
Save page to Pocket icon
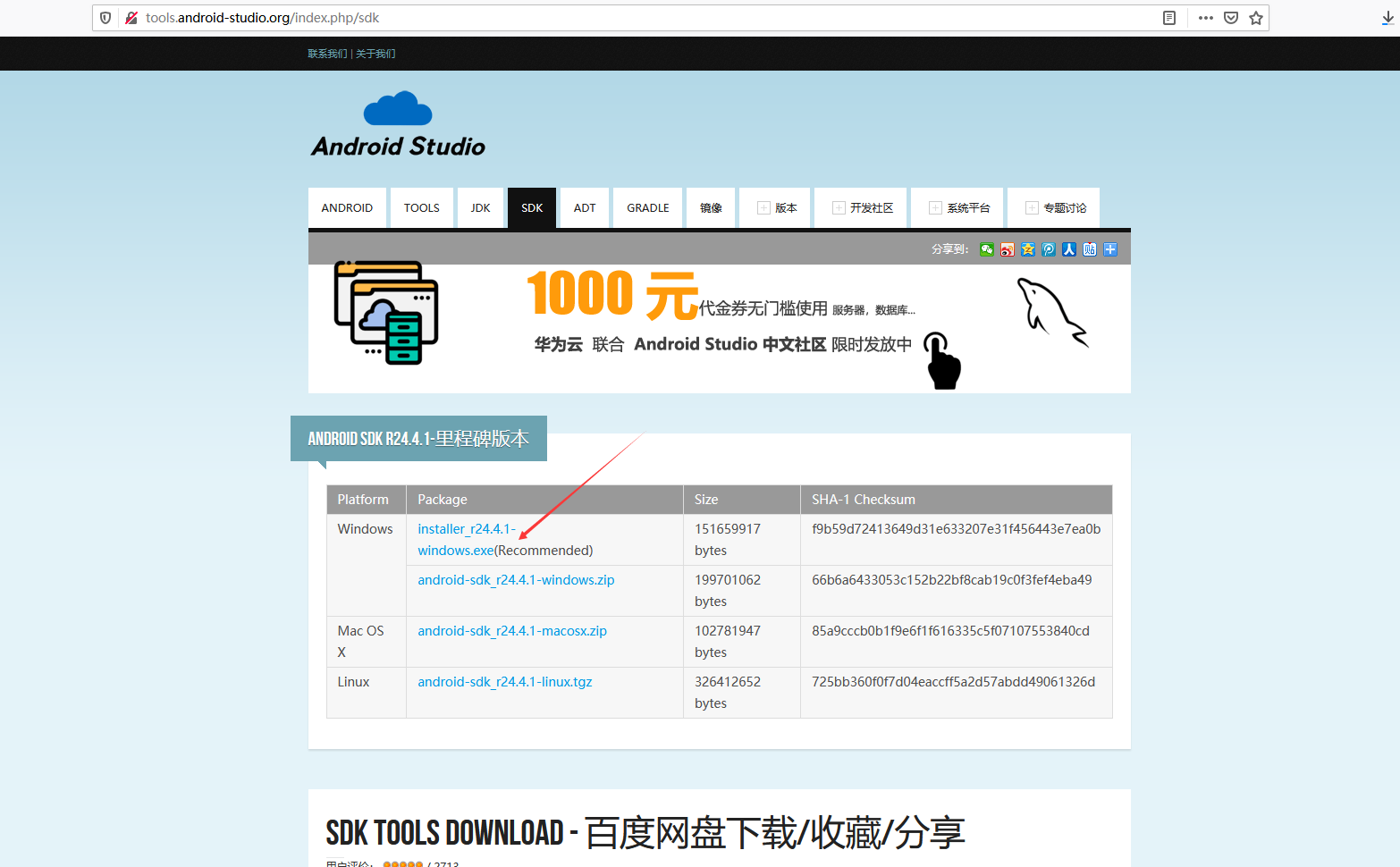click(1231, 18)
